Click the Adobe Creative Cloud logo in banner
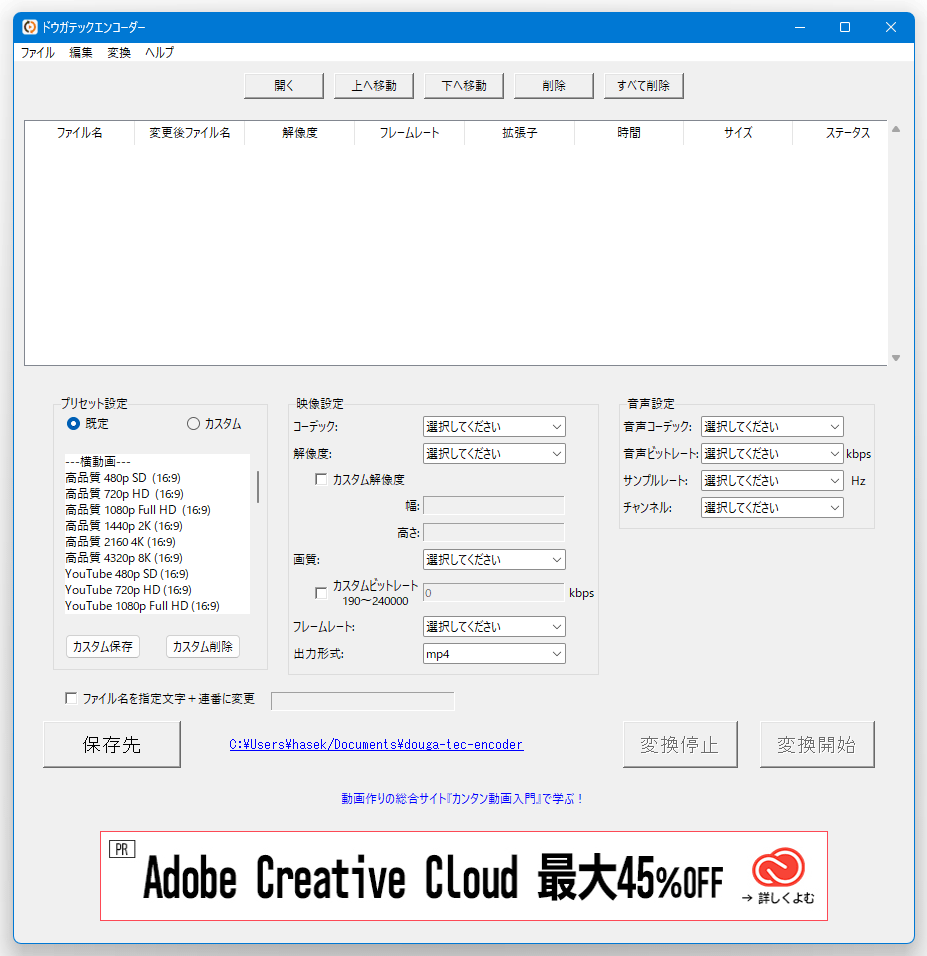The width and height of the screenshot is (927, 956). (x=778, y=866)
